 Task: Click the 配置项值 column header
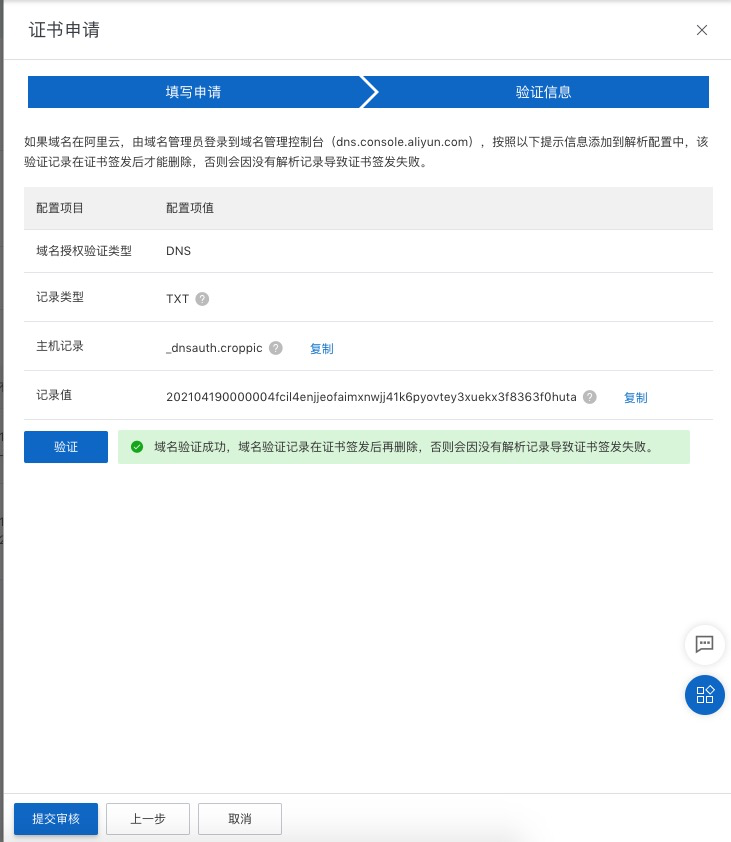pos(190,208)
